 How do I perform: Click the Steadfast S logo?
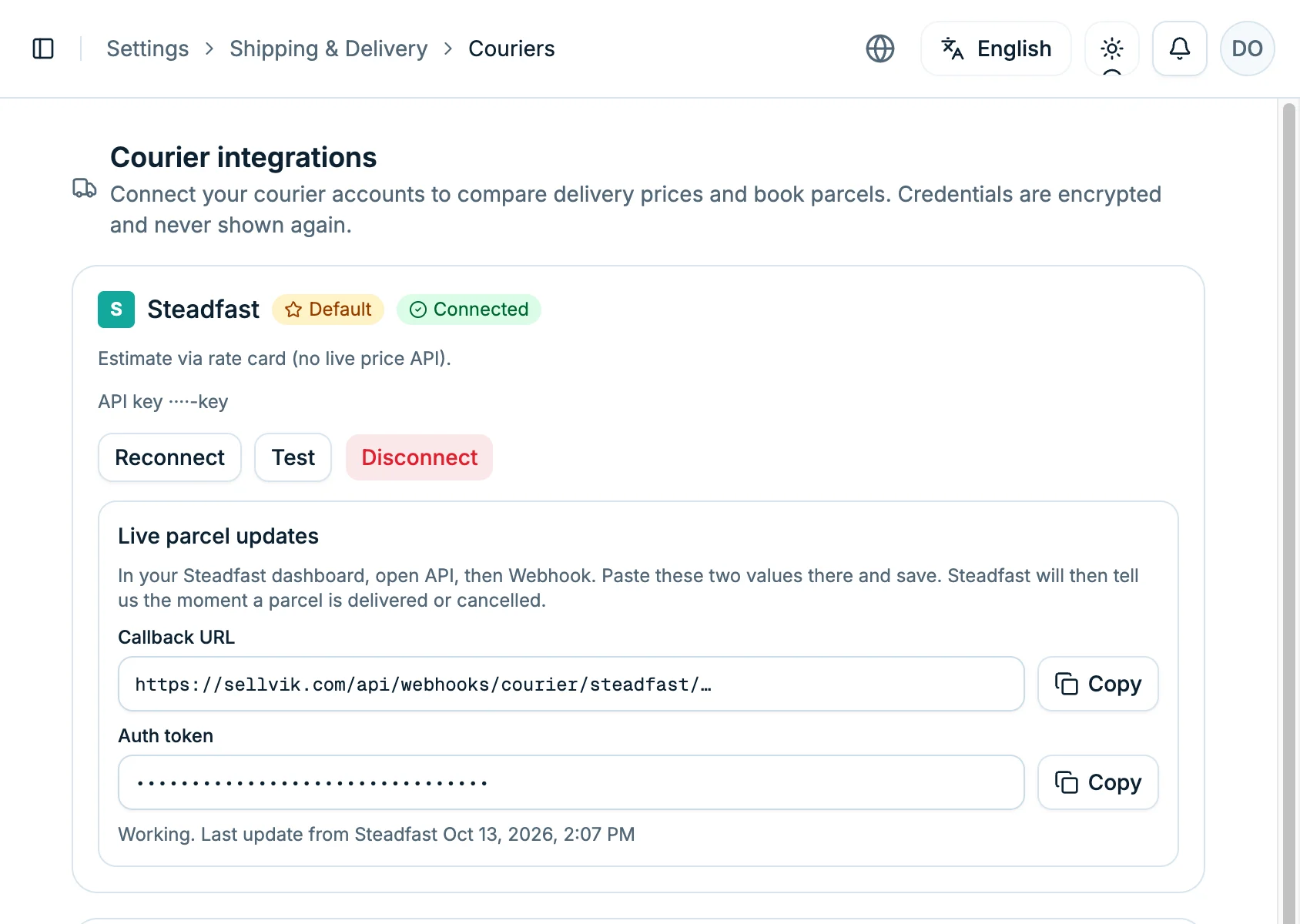(x=116, y=310)
